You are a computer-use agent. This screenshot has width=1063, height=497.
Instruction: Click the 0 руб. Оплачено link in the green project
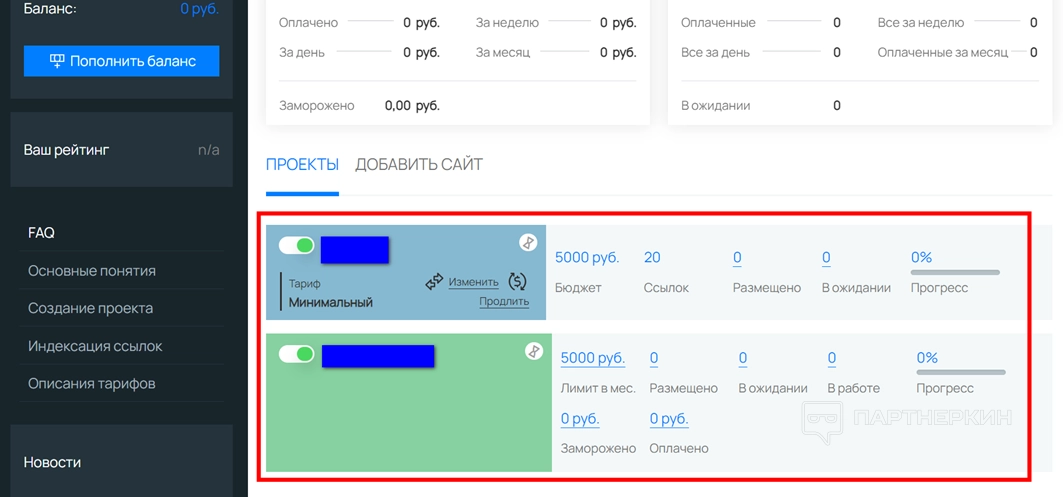pos(669,419)
